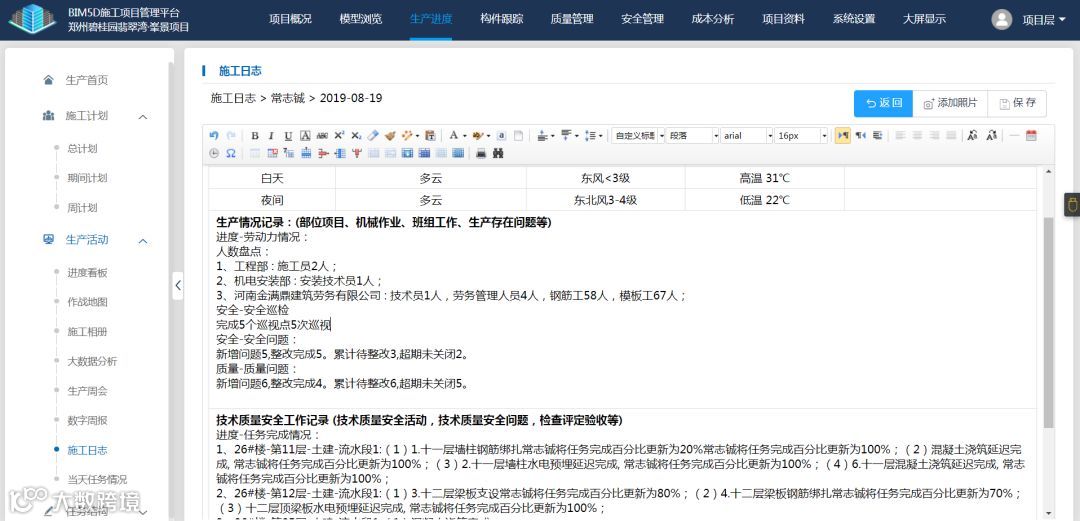Convert text to uppercase icon

972,136
